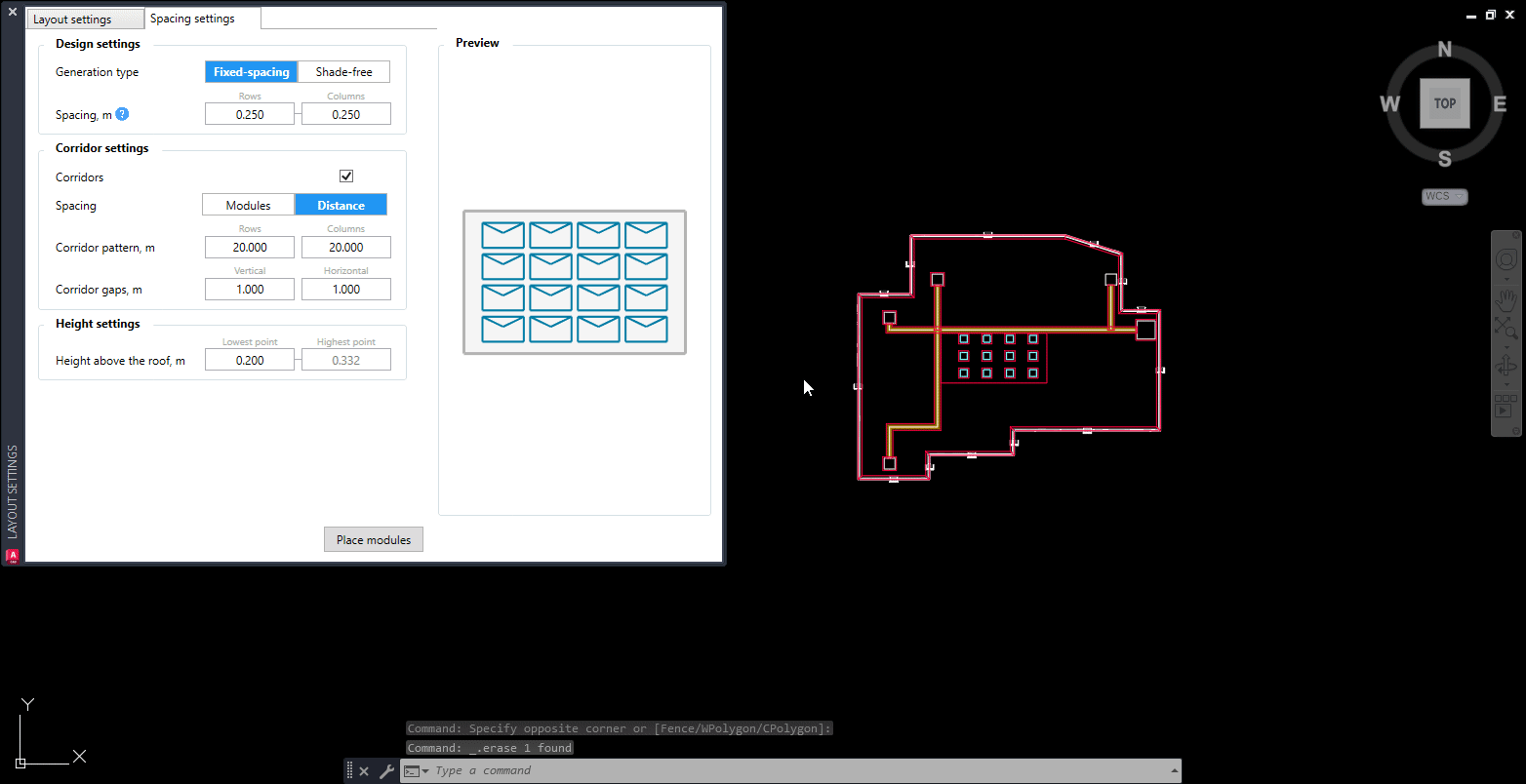This screenshot has width=1526, height=784.
Task: Grab the command line drag handle
Action: pos(349,771)
